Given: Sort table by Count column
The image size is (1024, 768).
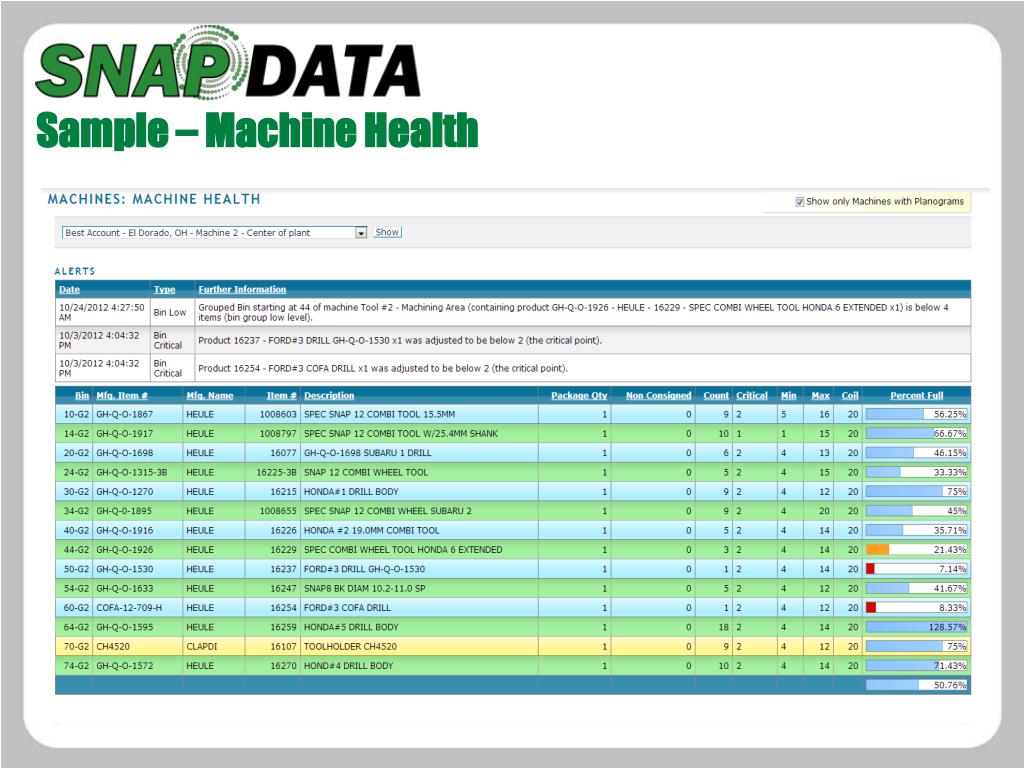Looking at the screenshot, I should pyautogui.click(x=716, y=395).
